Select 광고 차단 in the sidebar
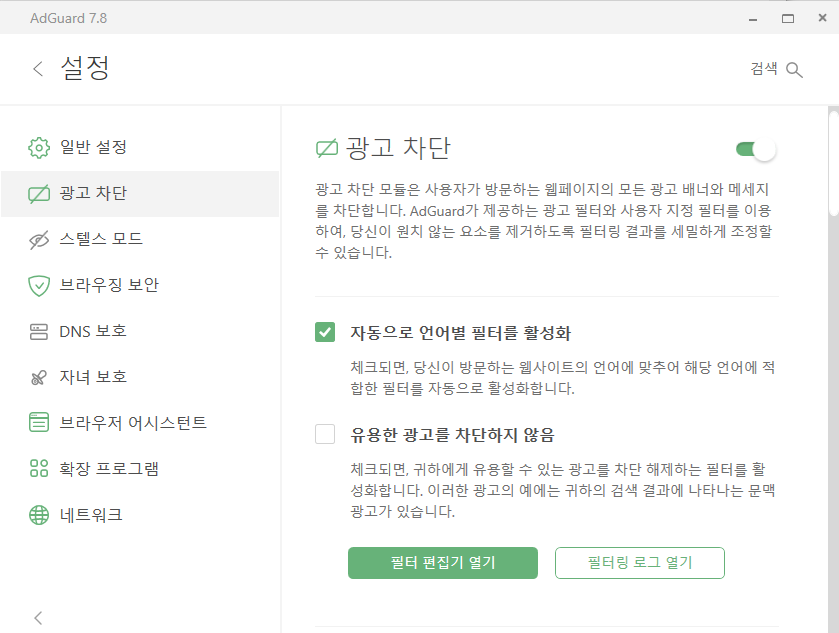 [x=140, y=194]
